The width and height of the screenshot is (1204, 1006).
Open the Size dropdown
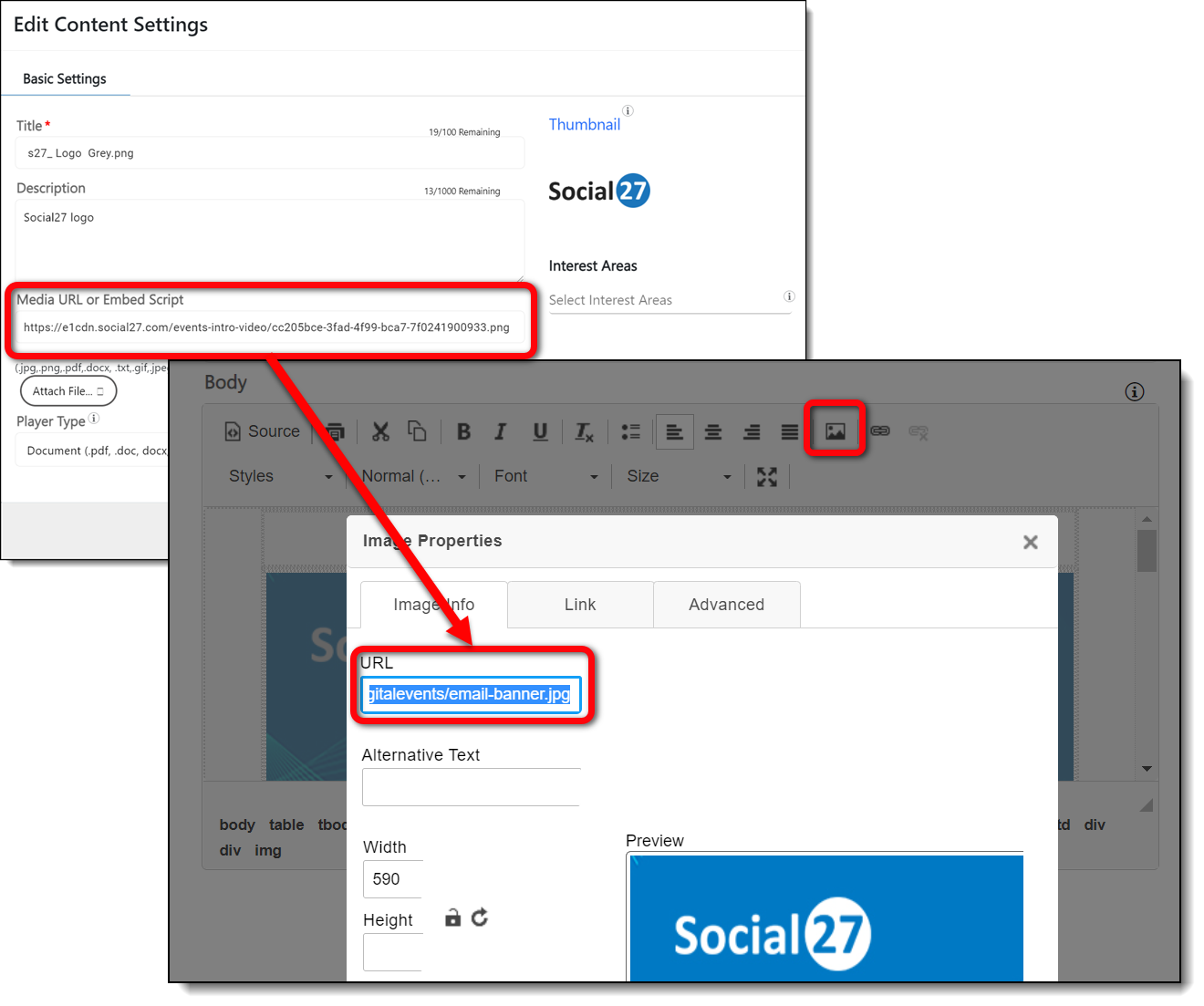coord(679,476)
